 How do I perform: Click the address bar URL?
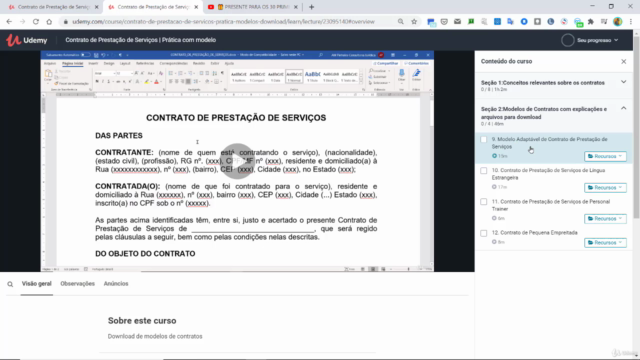tap(223, 22)
